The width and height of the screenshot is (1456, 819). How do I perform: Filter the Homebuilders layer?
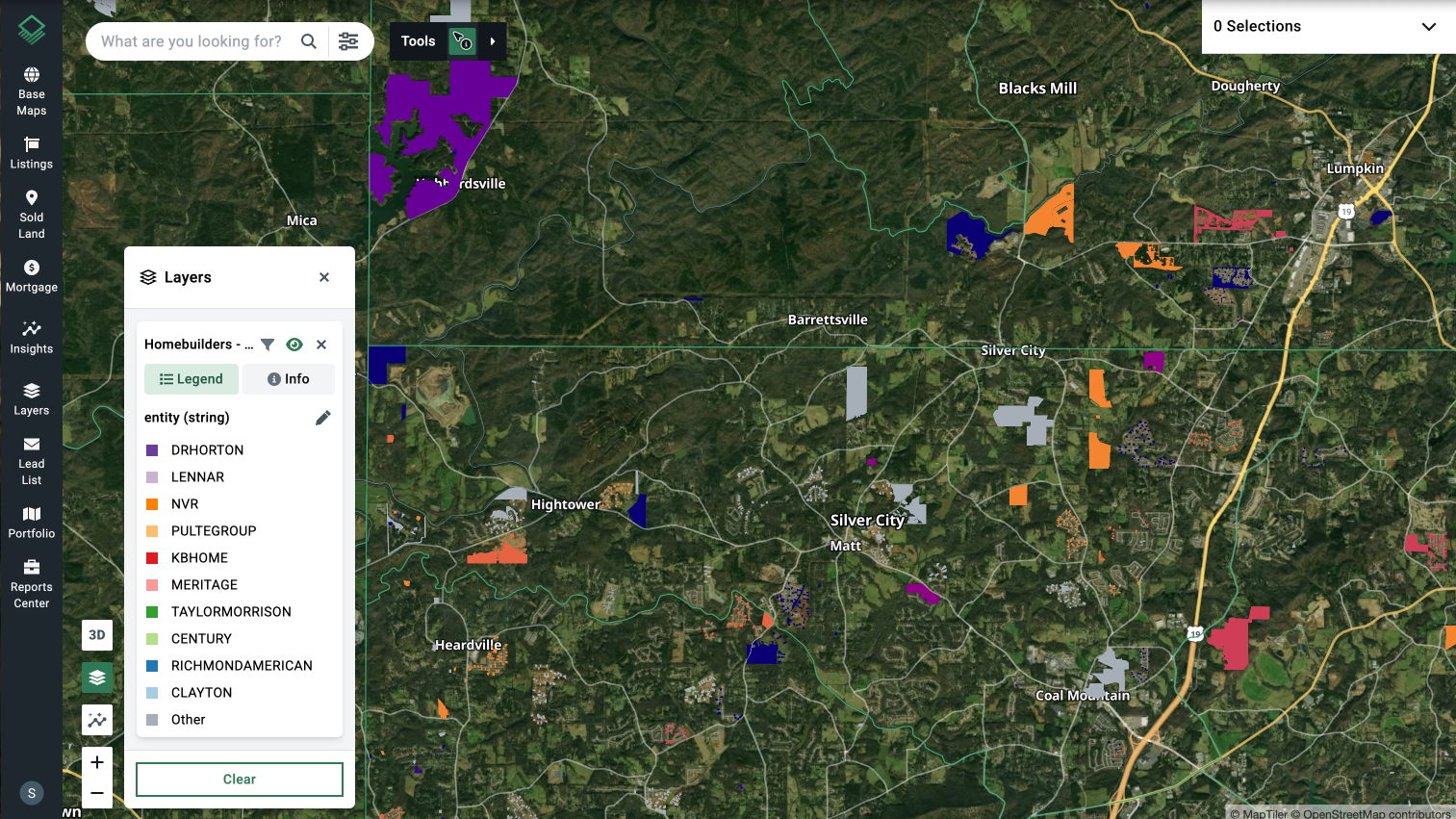point(268,345)
